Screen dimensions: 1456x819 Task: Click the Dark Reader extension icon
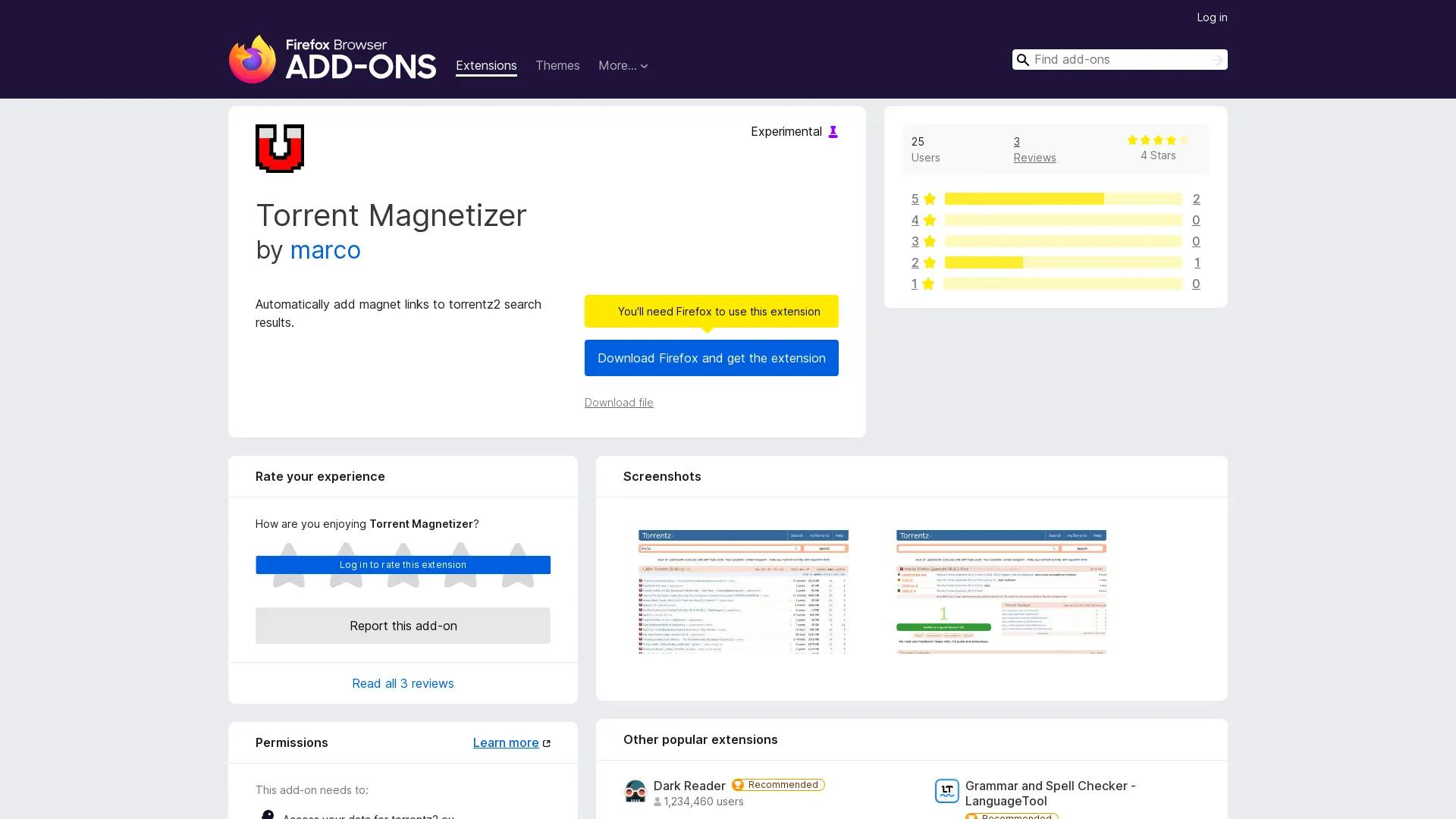tap(636, 791)
